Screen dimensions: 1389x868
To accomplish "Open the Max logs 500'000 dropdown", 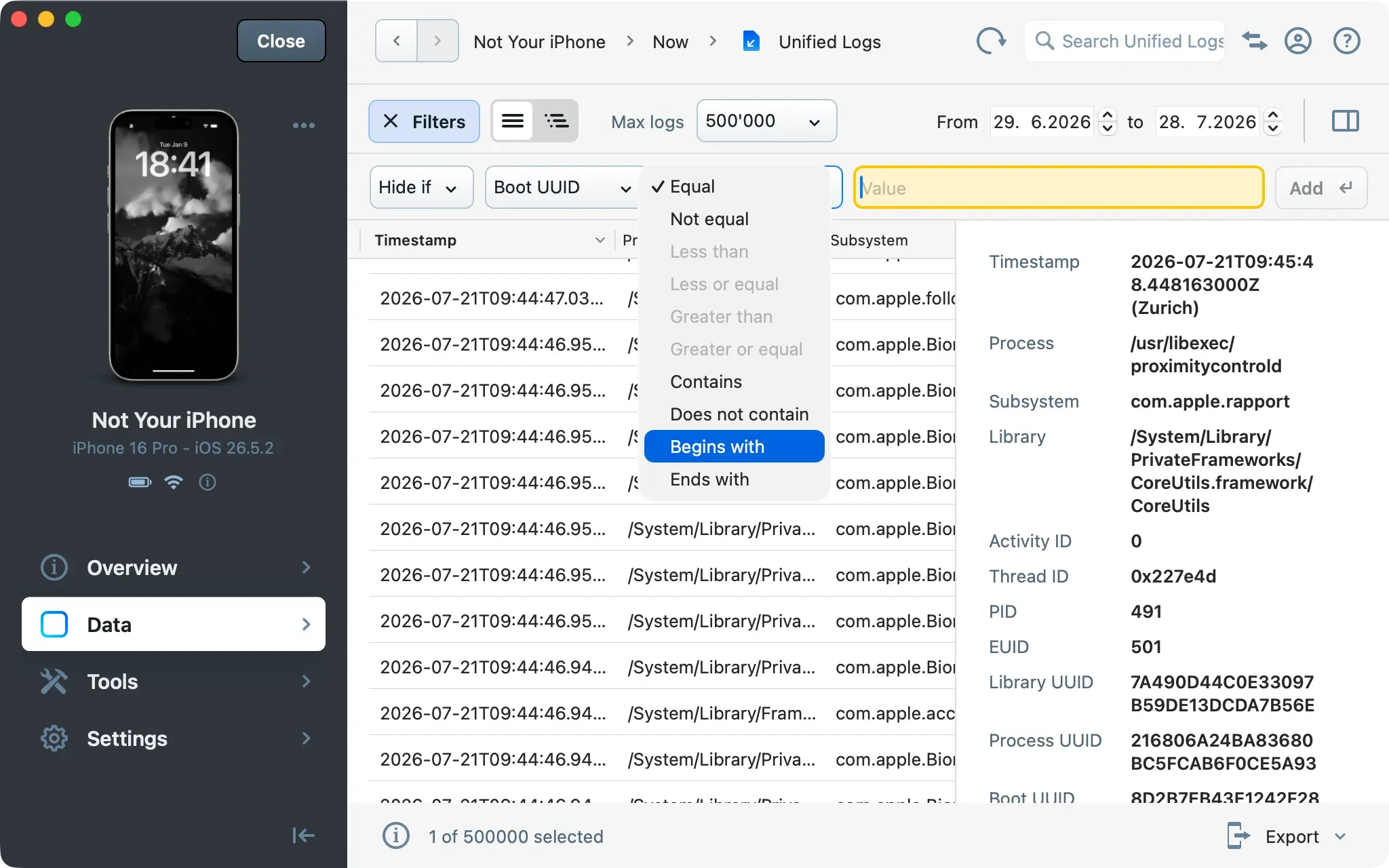I will point(766,121).
